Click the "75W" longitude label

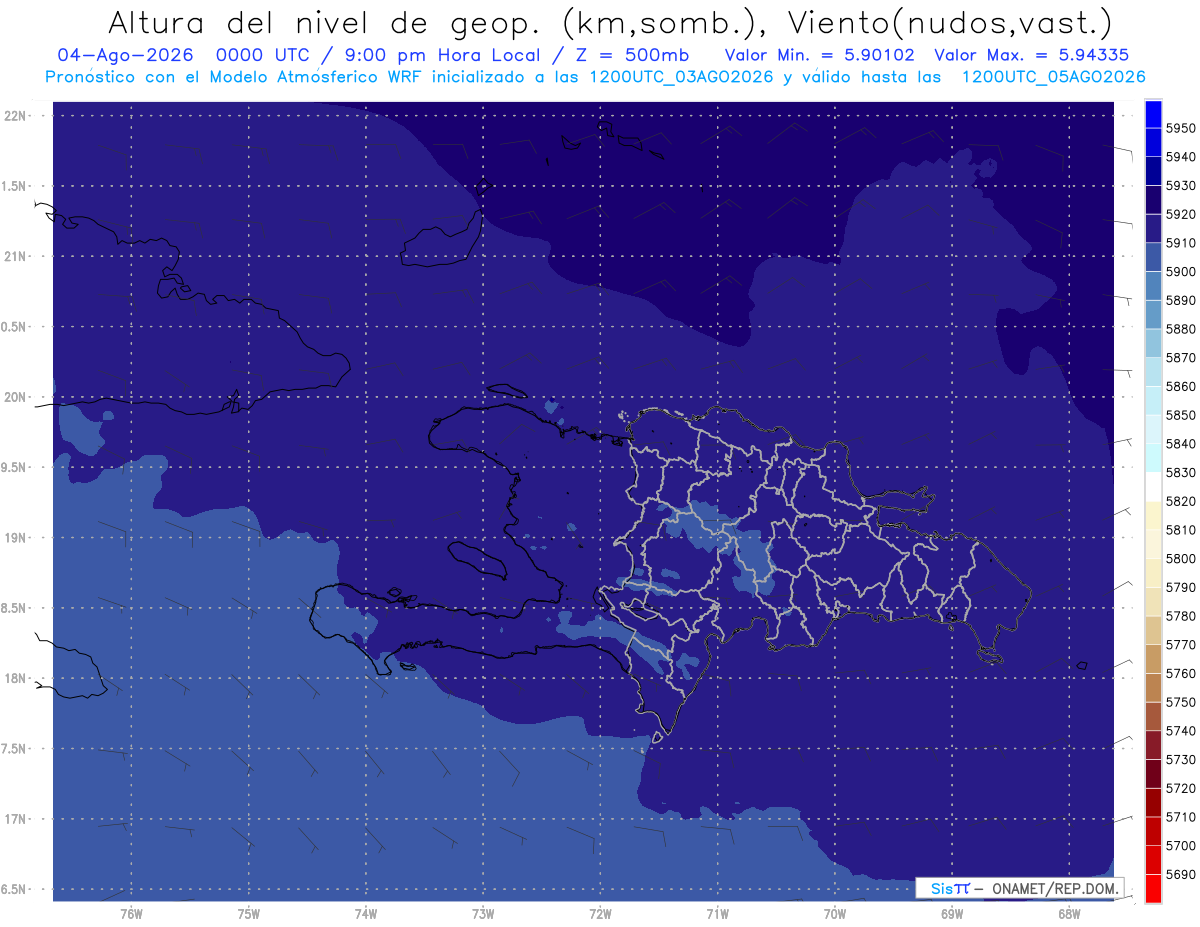[x=249, y=915]
